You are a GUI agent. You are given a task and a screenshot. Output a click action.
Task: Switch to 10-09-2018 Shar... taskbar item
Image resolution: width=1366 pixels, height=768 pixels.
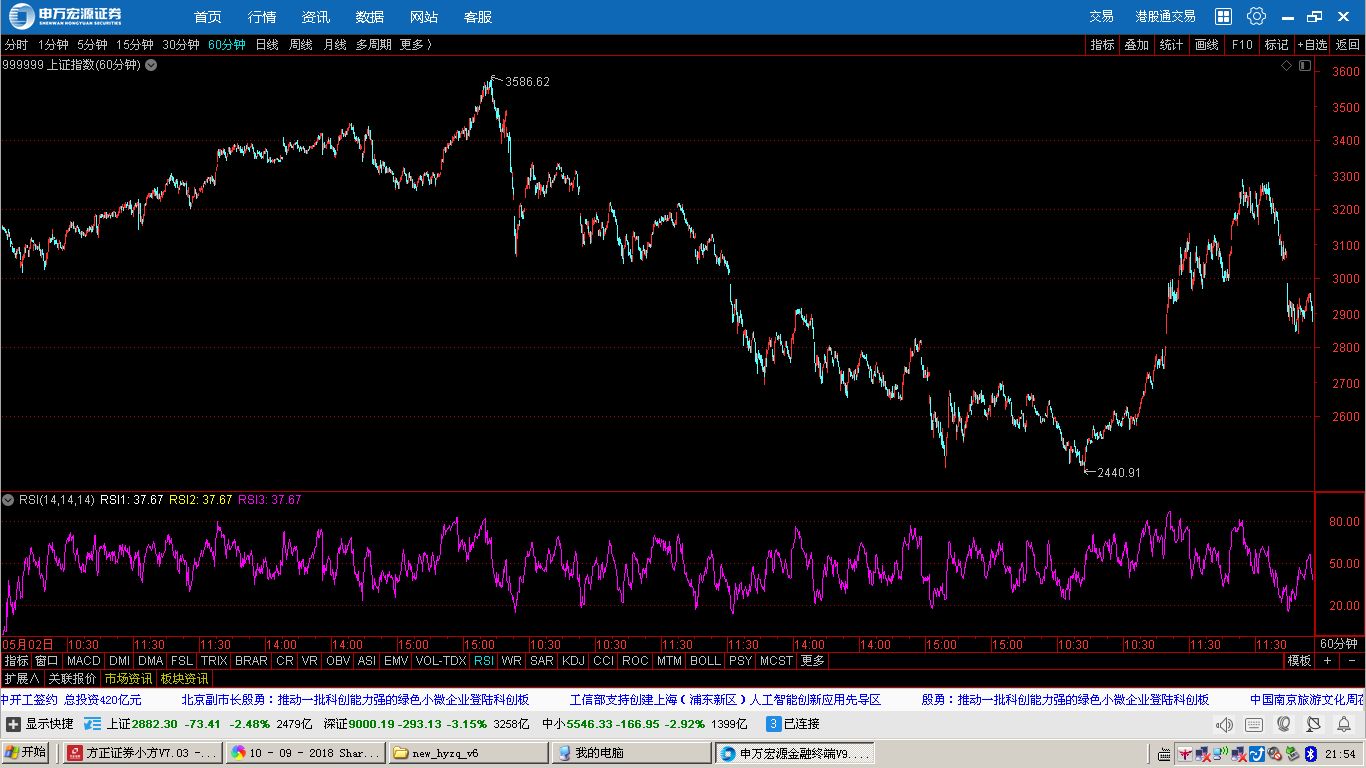click(305, 753)
